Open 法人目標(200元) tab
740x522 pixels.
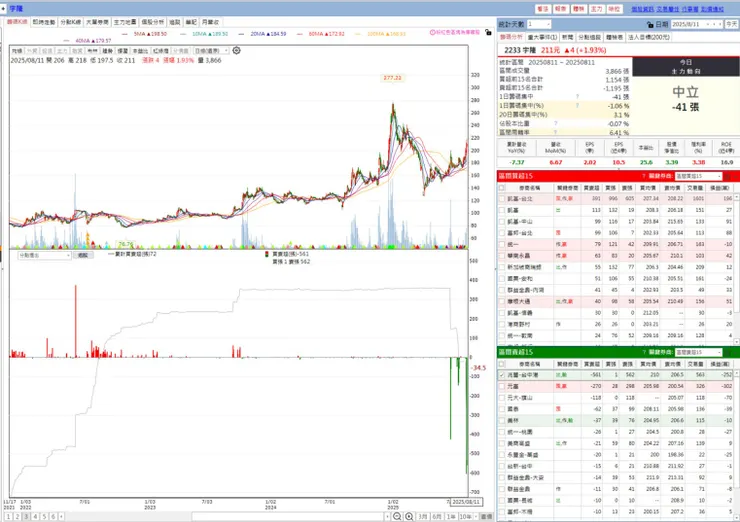click(649, 37)
